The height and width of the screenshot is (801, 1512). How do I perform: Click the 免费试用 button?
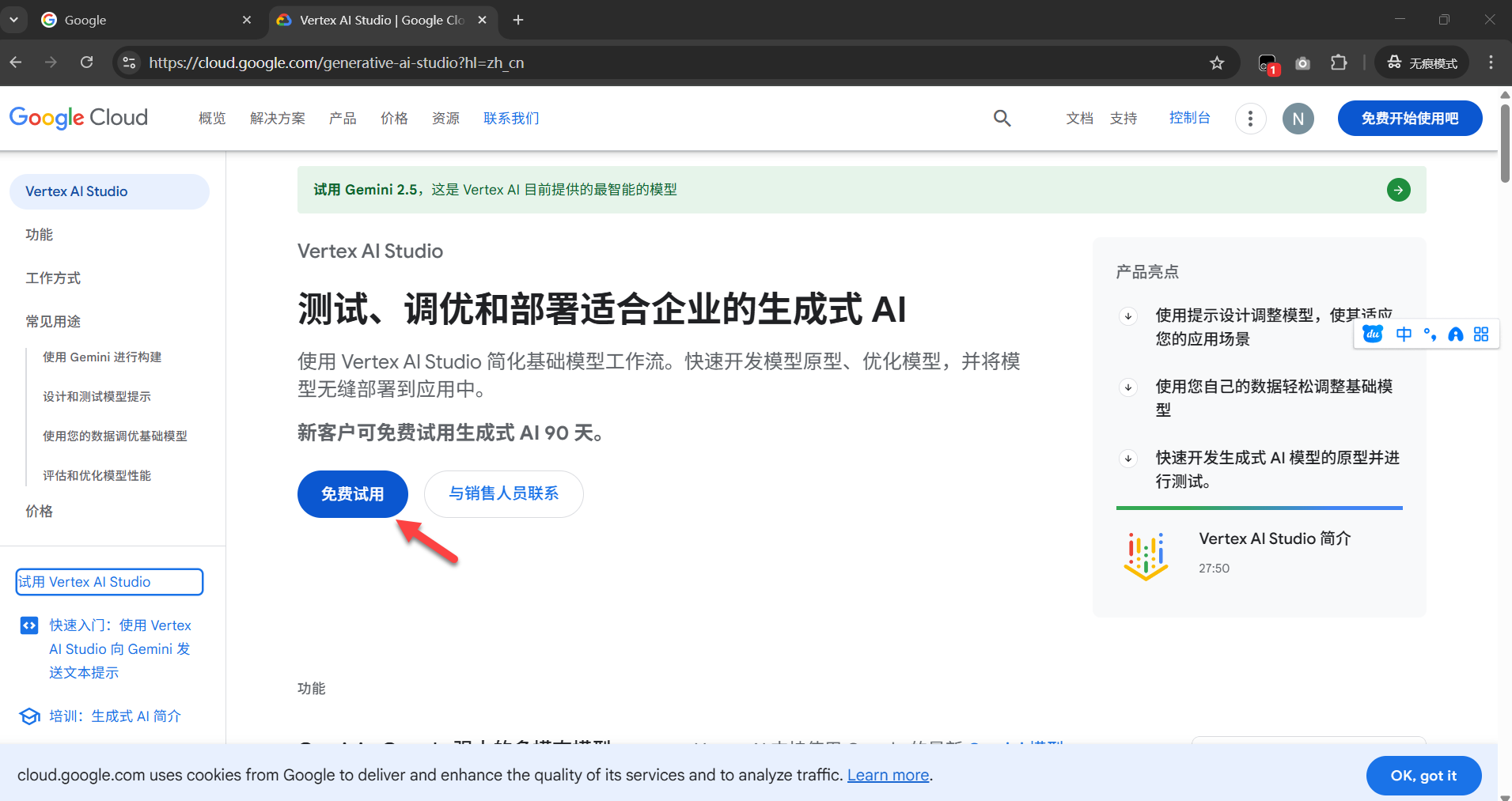pos(353,494)
